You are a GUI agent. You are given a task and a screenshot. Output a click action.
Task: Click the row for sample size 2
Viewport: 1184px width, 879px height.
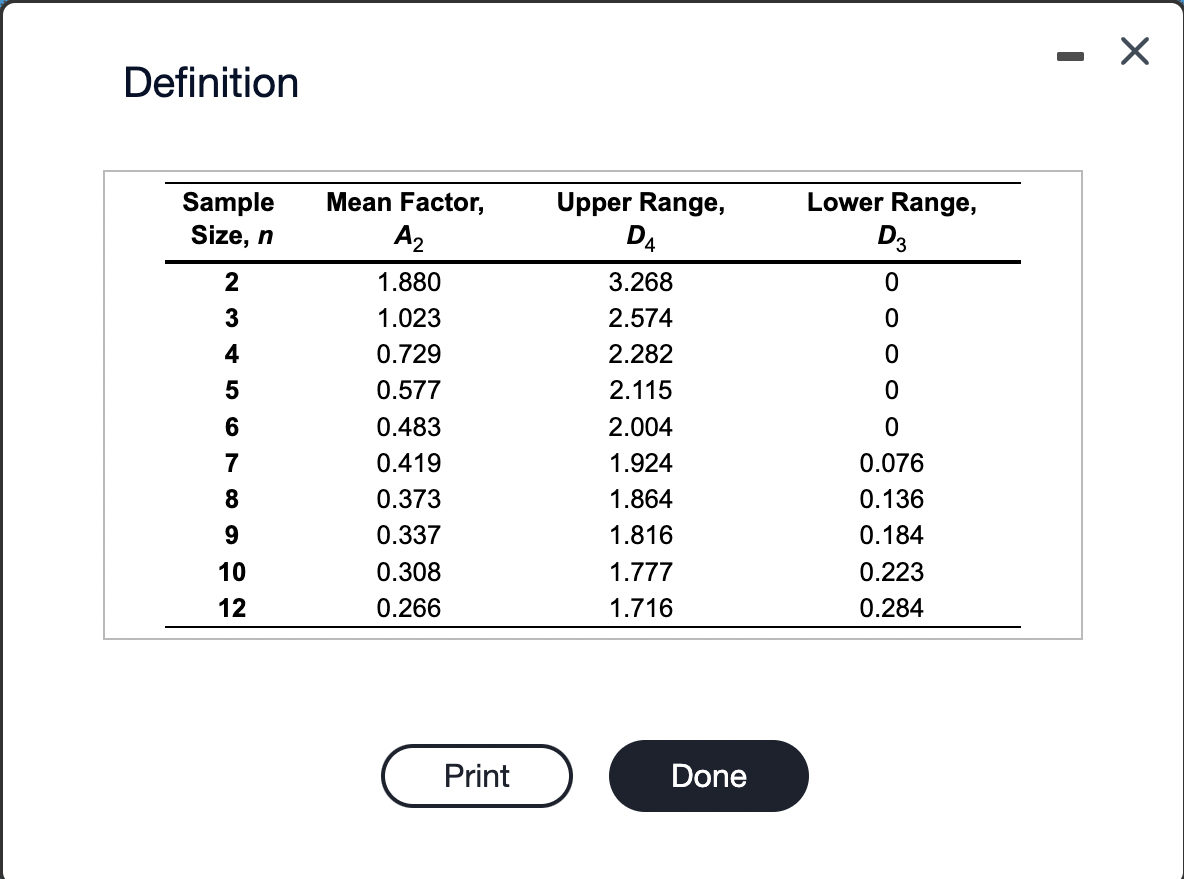[231, 282]
